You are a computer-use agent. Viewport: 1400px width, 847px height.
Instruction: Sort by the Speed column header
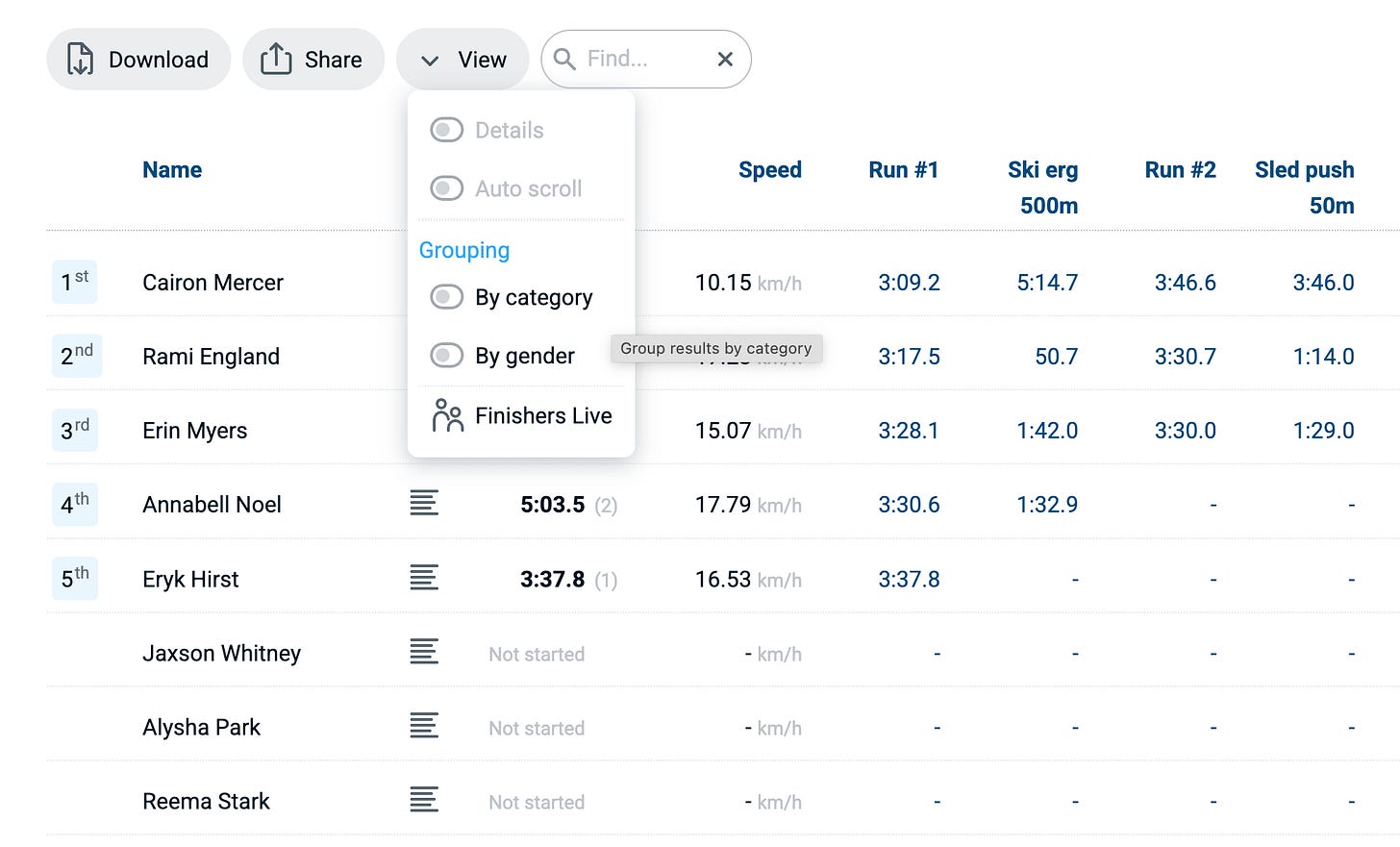point(769,170)
